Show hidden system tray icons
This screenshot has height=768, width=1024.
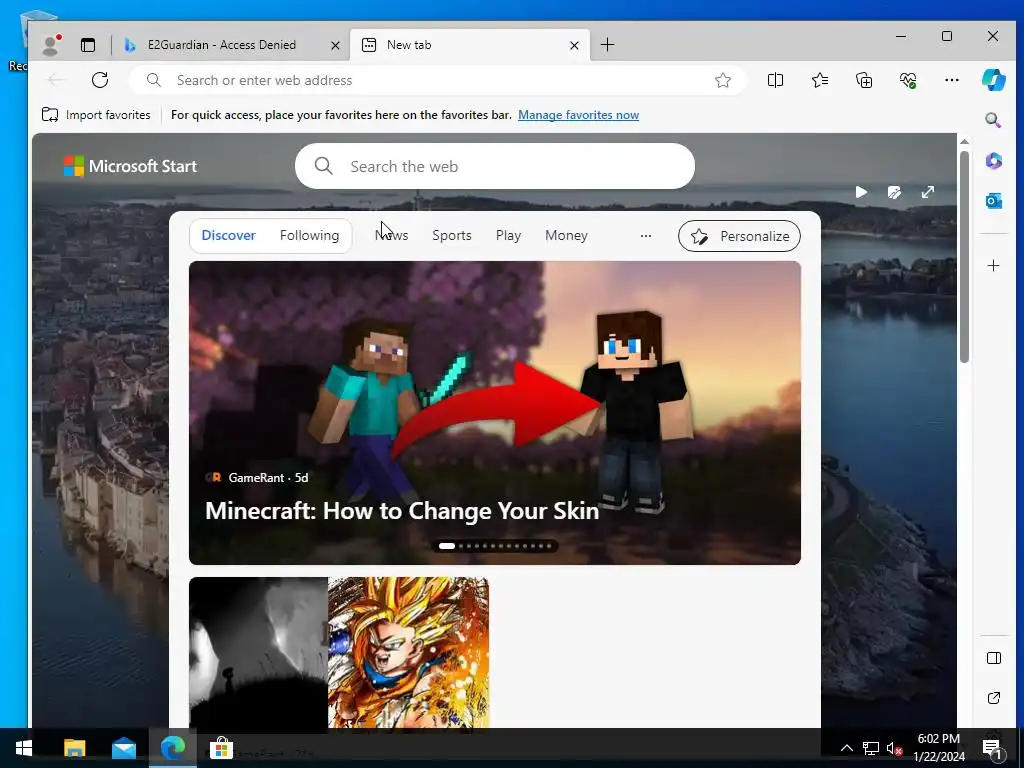(x=846, y=748)
